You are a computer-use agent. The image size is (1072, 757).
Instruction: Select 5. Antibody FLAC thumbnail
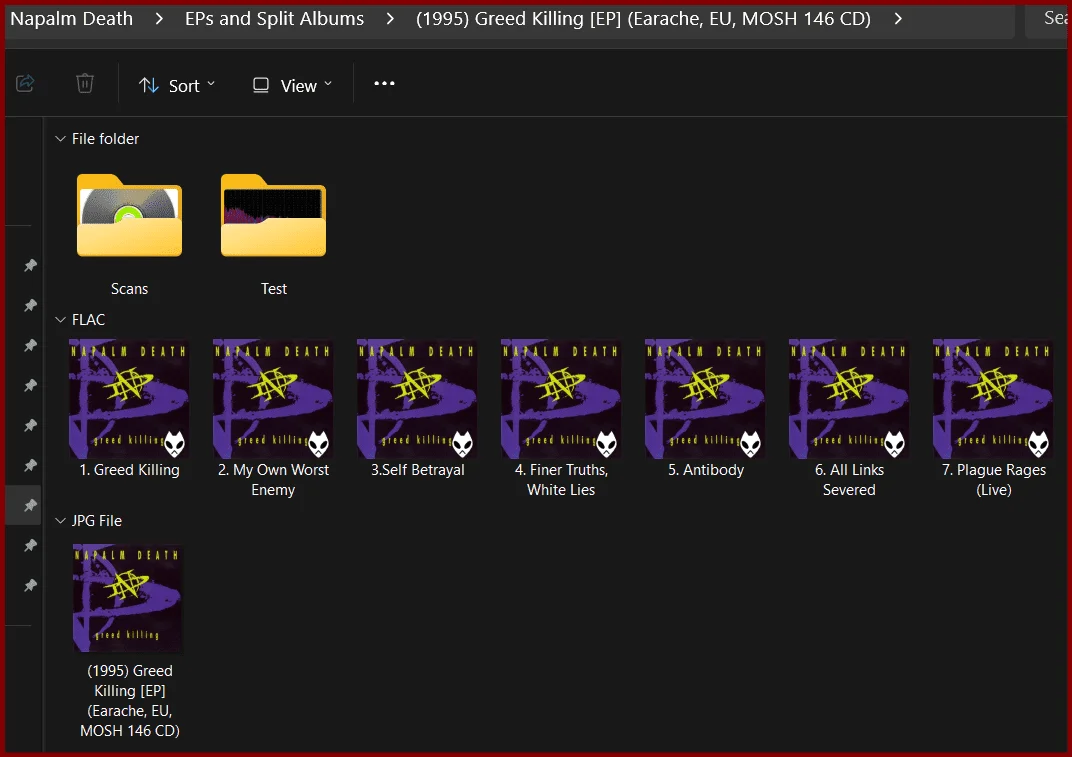pyautogui.click(x=705, y=399)
